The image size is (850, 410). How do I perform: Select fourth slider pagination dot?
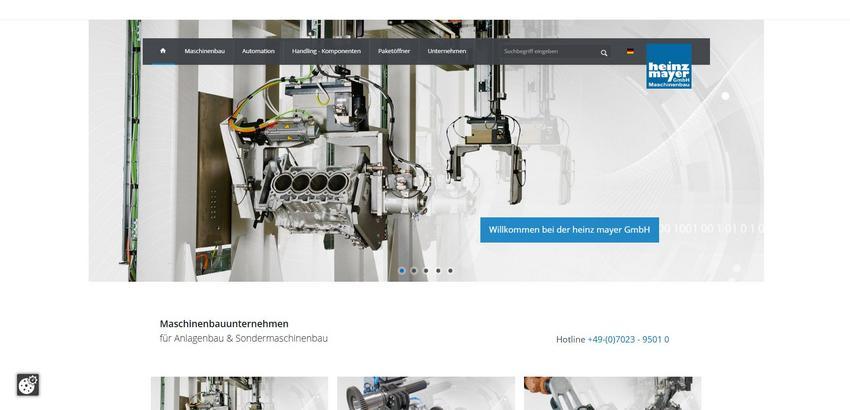click(438, 270)
